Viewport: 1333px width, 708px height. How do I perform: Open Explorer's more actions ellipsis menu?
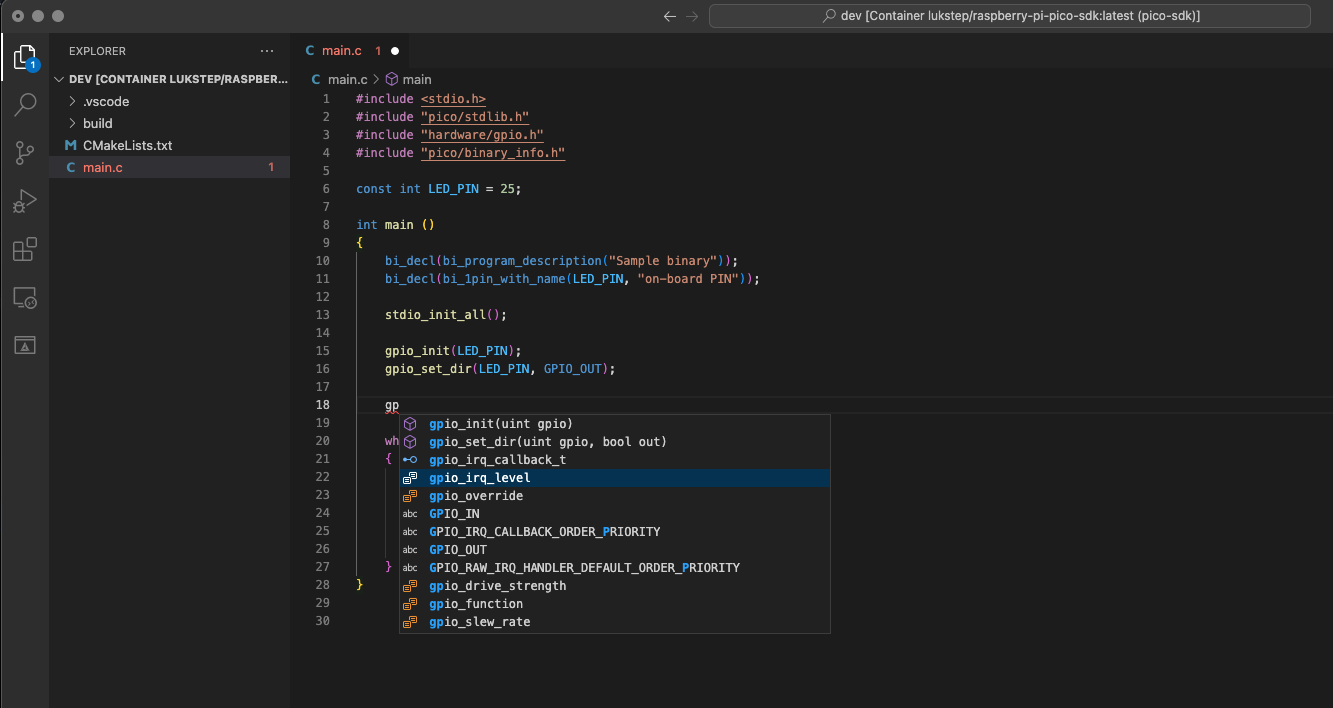coord(266,51)
